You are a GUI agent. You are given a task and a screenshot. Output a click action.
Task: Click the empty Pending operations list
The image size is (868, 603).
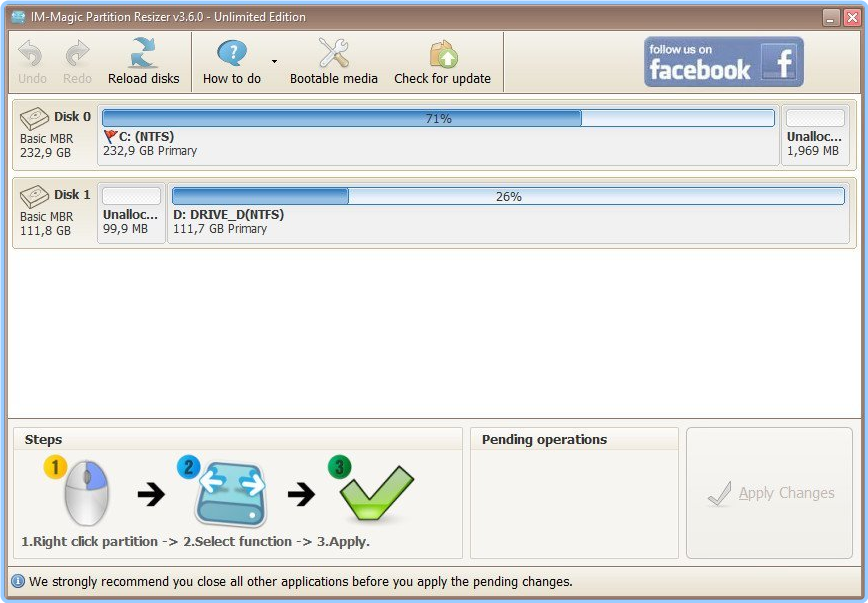click(x=574, y=504)
